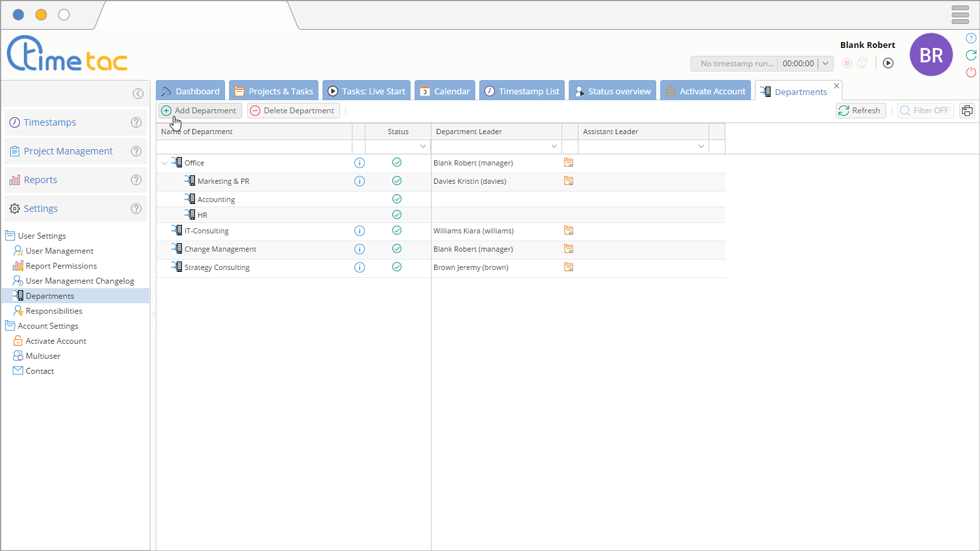Screen dimensions: 980x551
Task: Click the info icon for Office row
Action: pyautogui.click(x=359, y=163)
